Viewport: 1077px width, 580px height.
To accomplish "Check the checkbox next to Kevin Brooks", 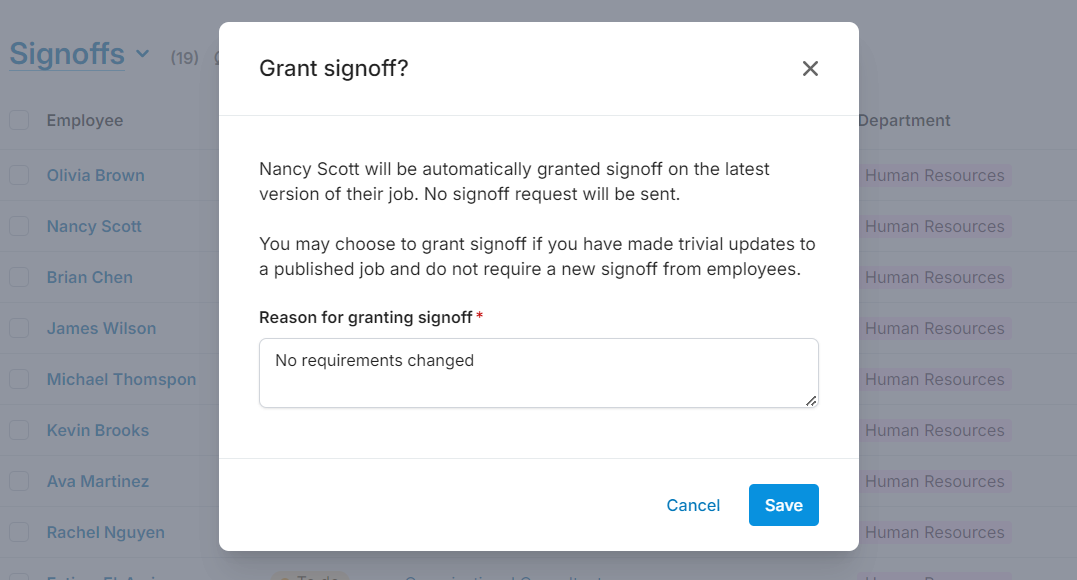I will click(19, 429).
